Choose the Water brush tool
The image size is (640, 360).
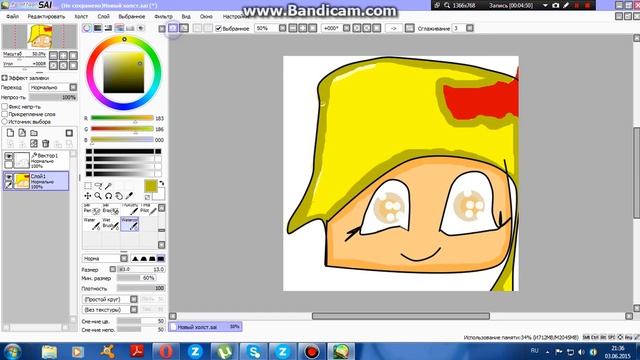pos(92,224)
